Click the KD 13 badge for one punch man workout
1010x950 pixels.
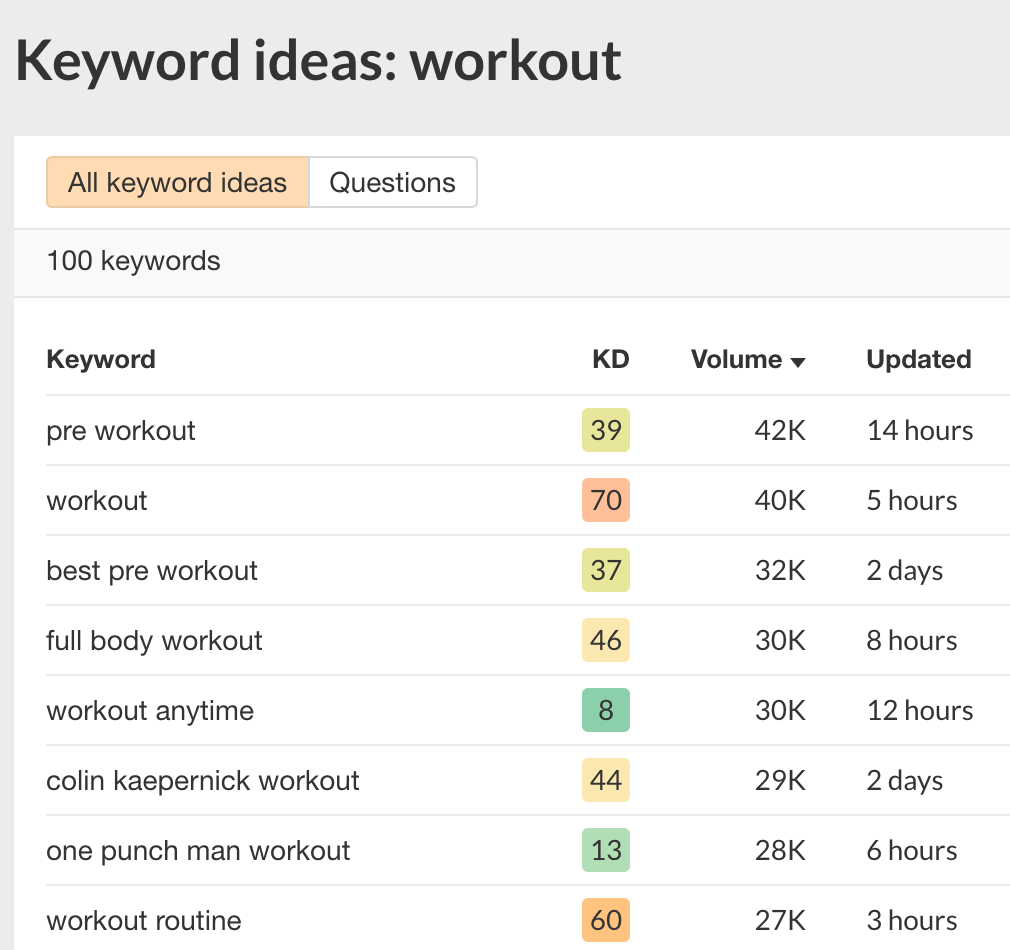tap(606, 850)
